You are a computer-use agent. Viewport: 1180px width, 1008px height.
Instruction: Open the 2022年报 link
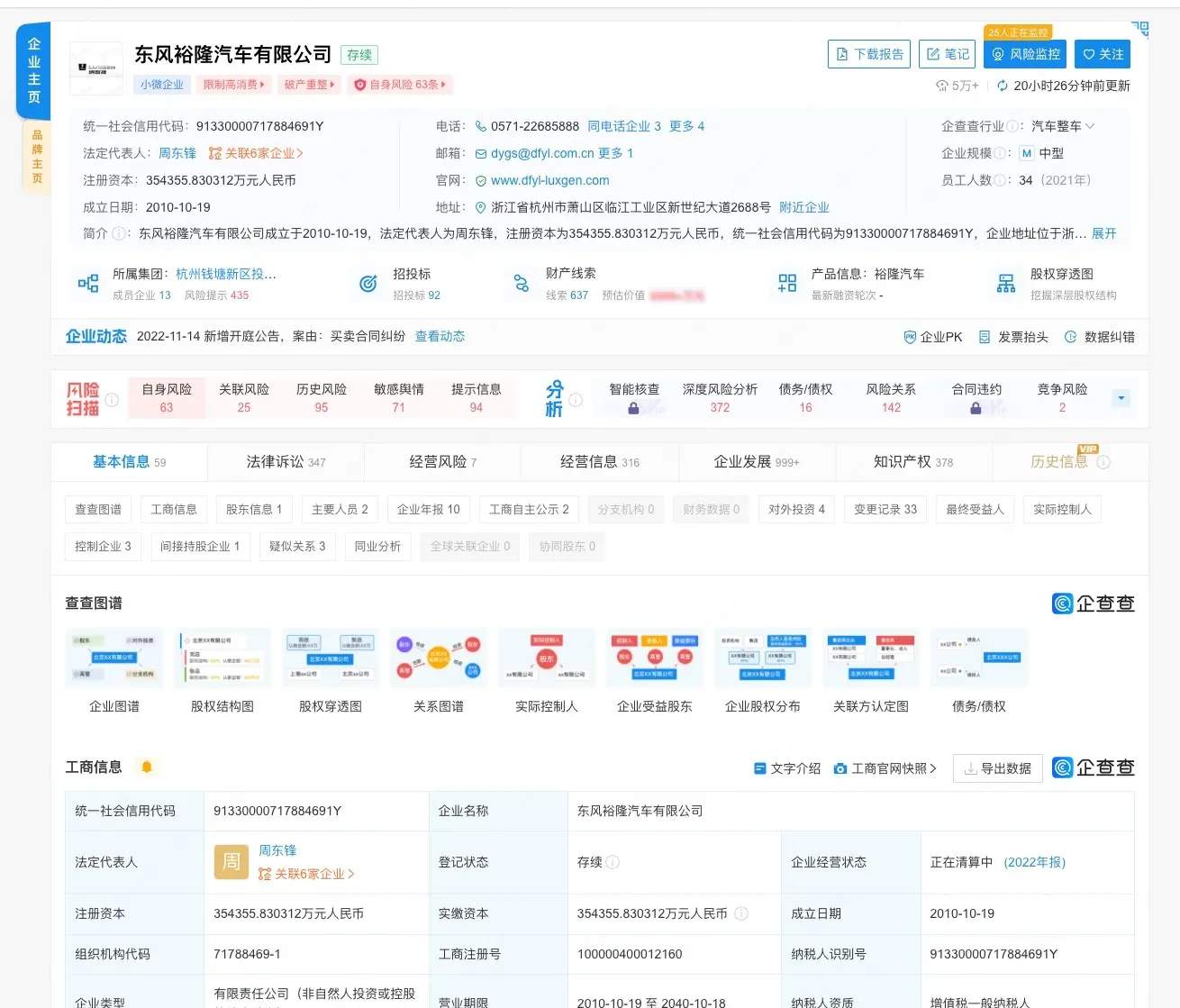click(x=1034, y=862)
